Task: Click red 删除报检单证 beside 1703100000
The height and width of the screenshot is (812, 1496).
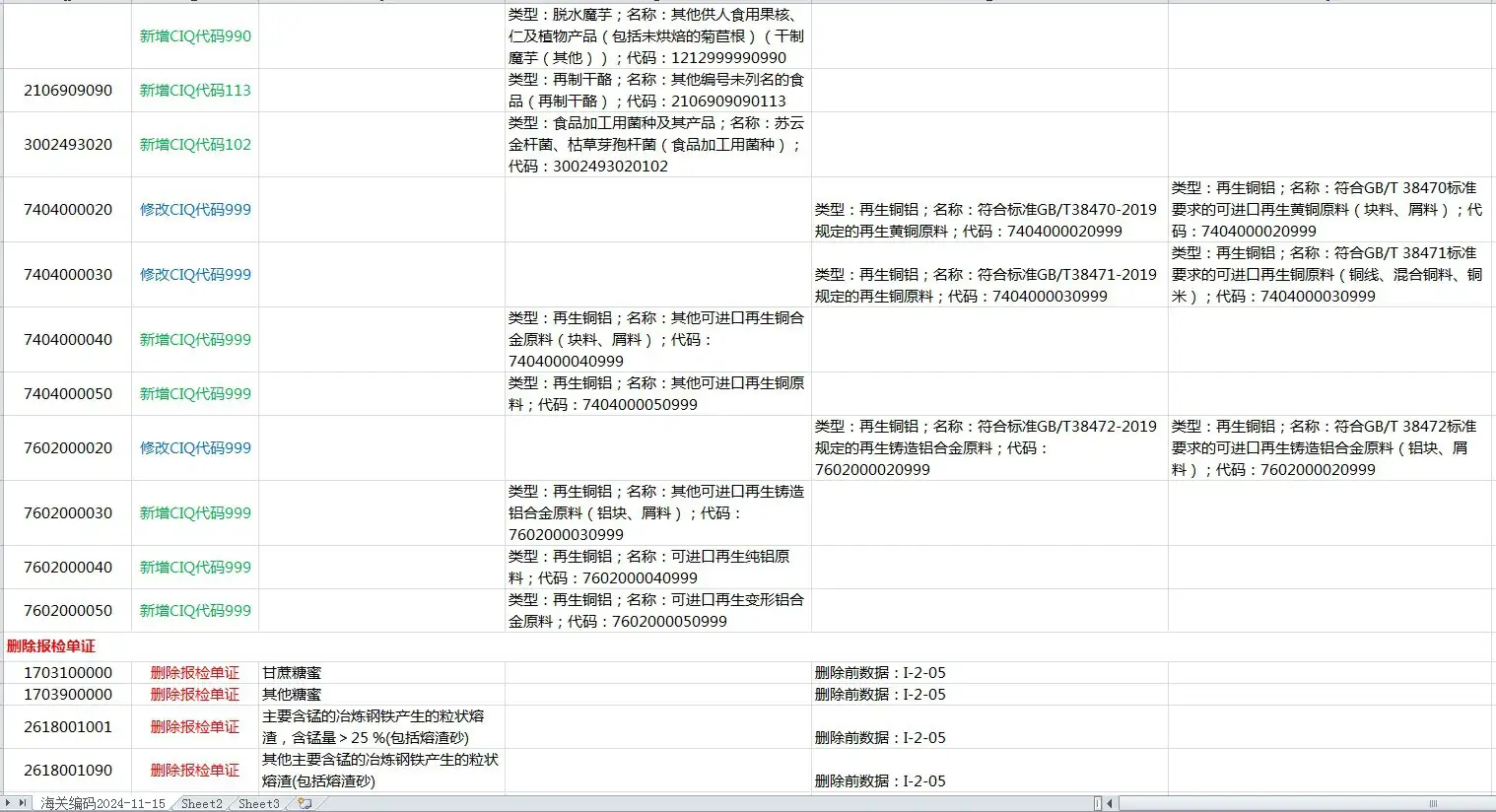Action: (194, 672)
